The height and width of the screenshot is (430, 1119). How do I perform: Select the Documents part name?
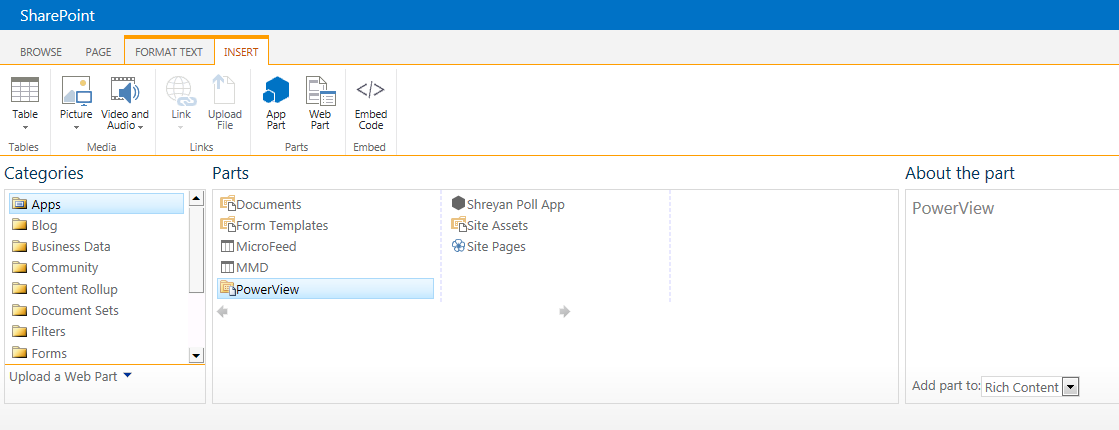(x=269, y=205)
